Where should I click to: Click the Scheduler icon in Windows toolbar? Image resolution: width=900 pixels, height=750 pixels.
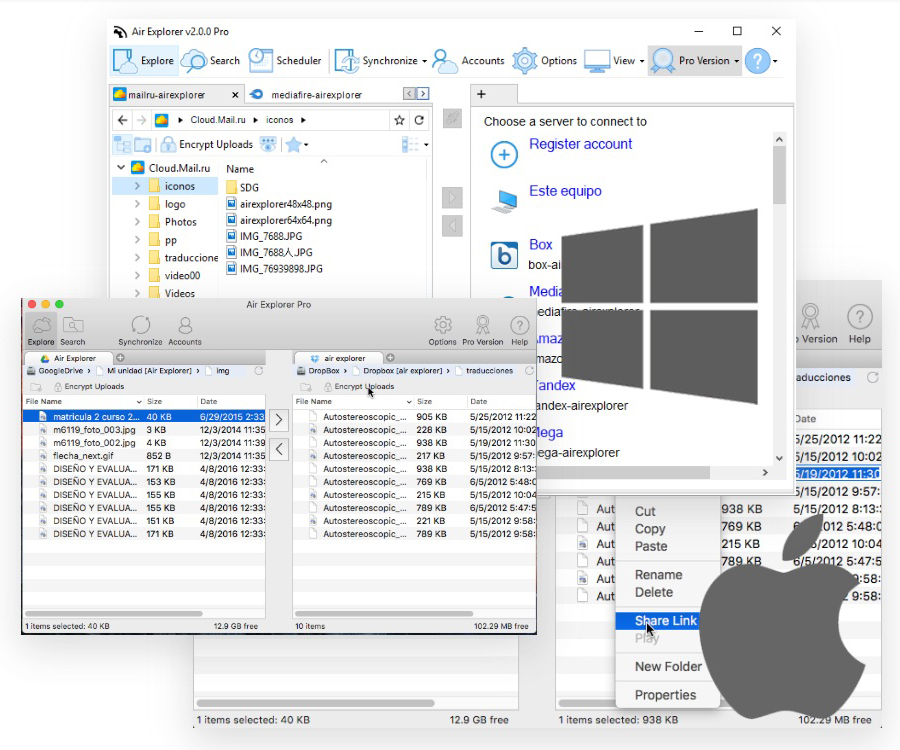pos(261,60)
